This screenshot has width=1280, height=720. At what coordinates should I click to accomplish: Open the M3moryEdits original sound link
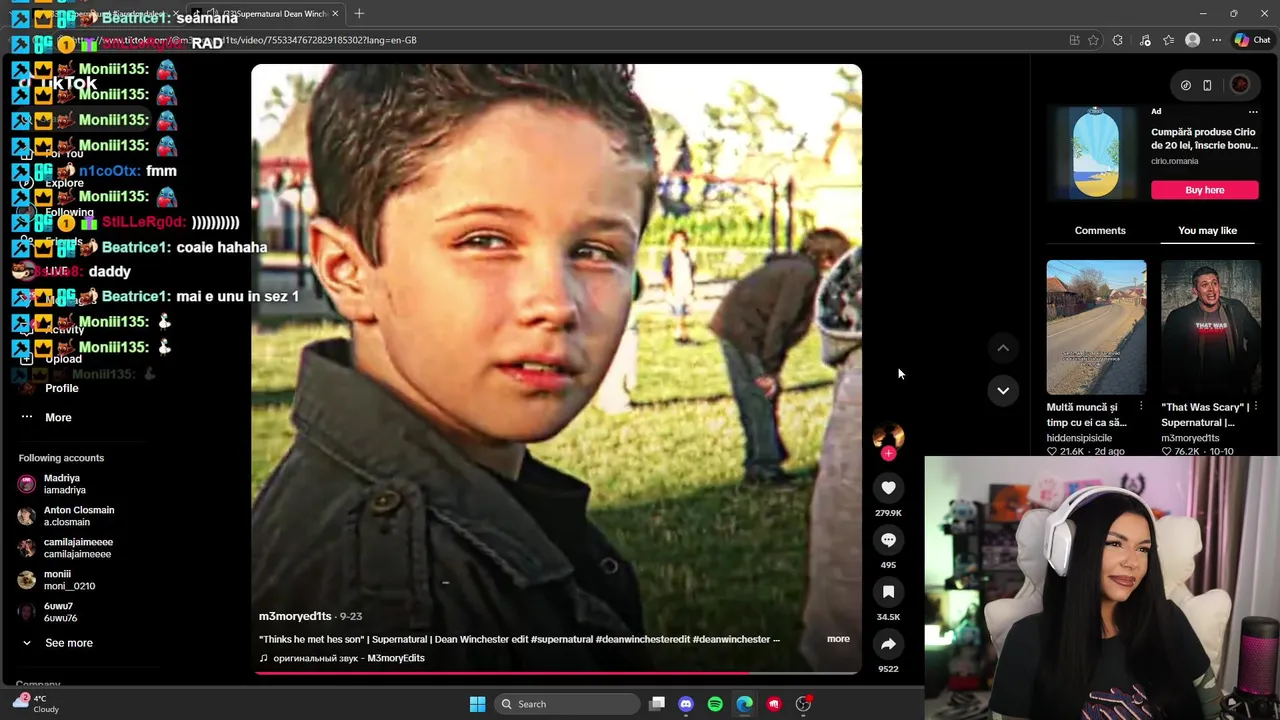coord(342,658)
